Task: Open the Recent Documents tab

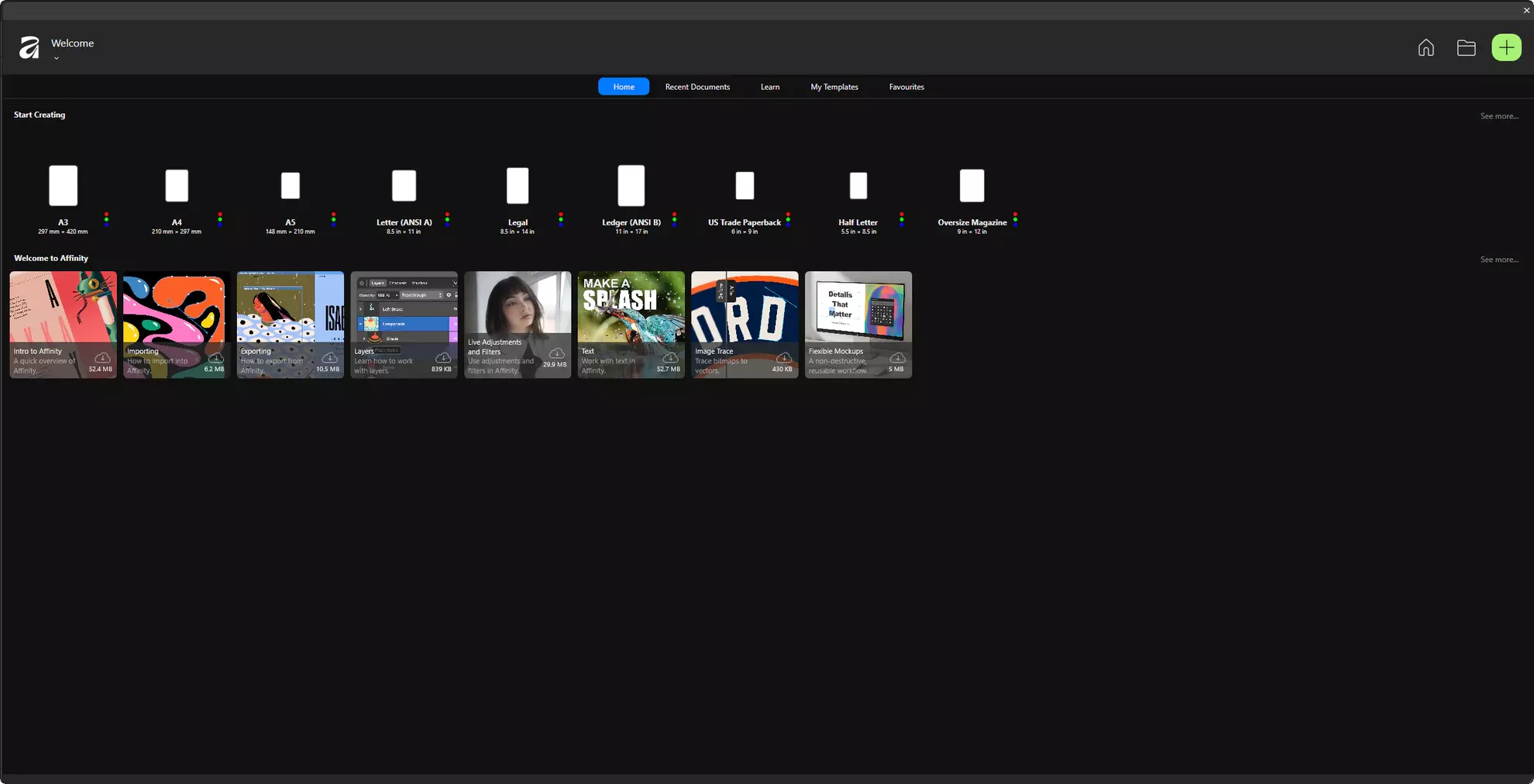Action: coord(697,87)
